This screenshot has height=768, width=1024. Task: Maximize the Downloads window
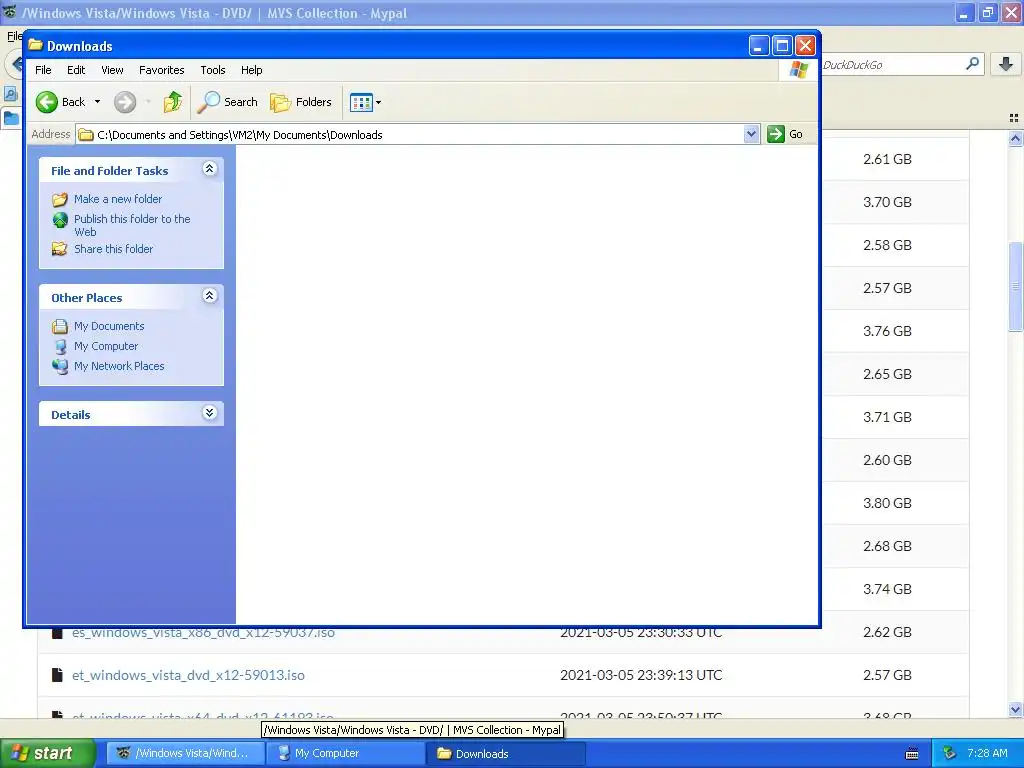tap(782, 46)
